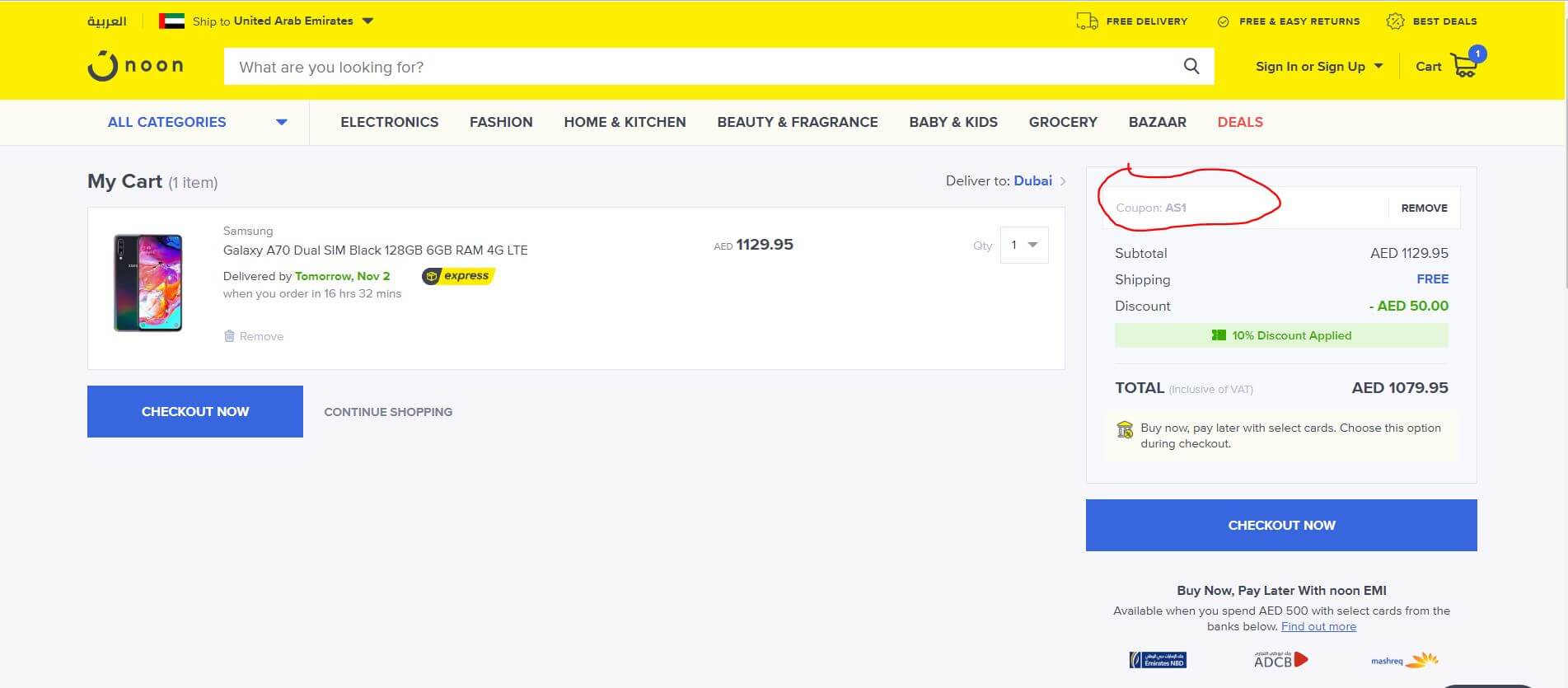1568x688 pixels.
Task: Click the chevron next to Dubai
Action: [x=1063, y=181]
